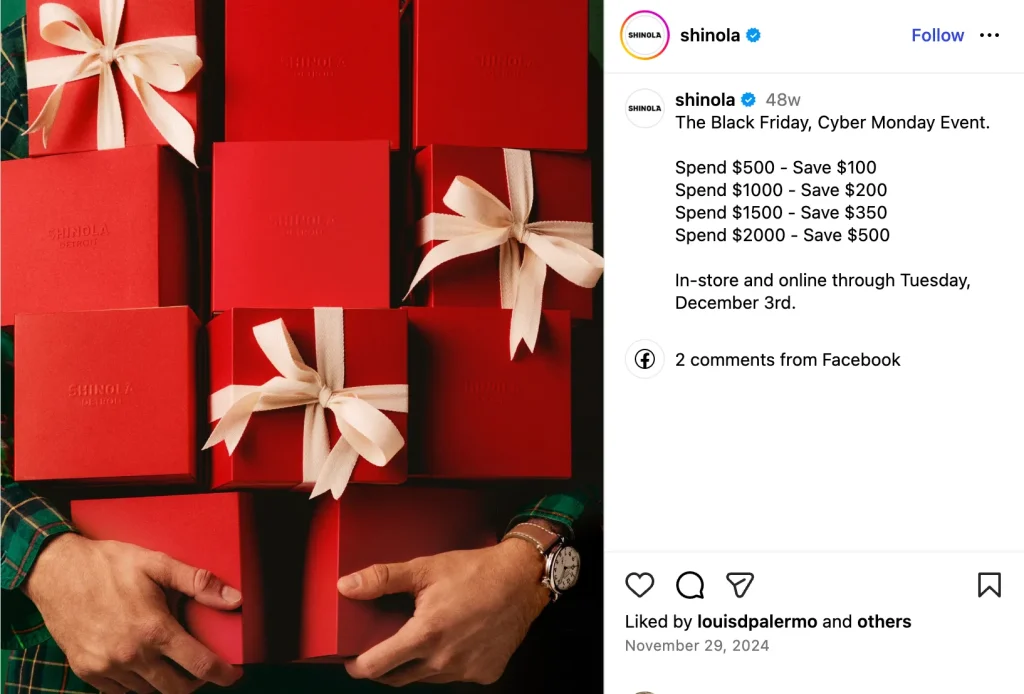Image resolution: width=1024 pixels, height=694 pixels.
Task: Click the 48w timestamp
Action: (782, 100)
